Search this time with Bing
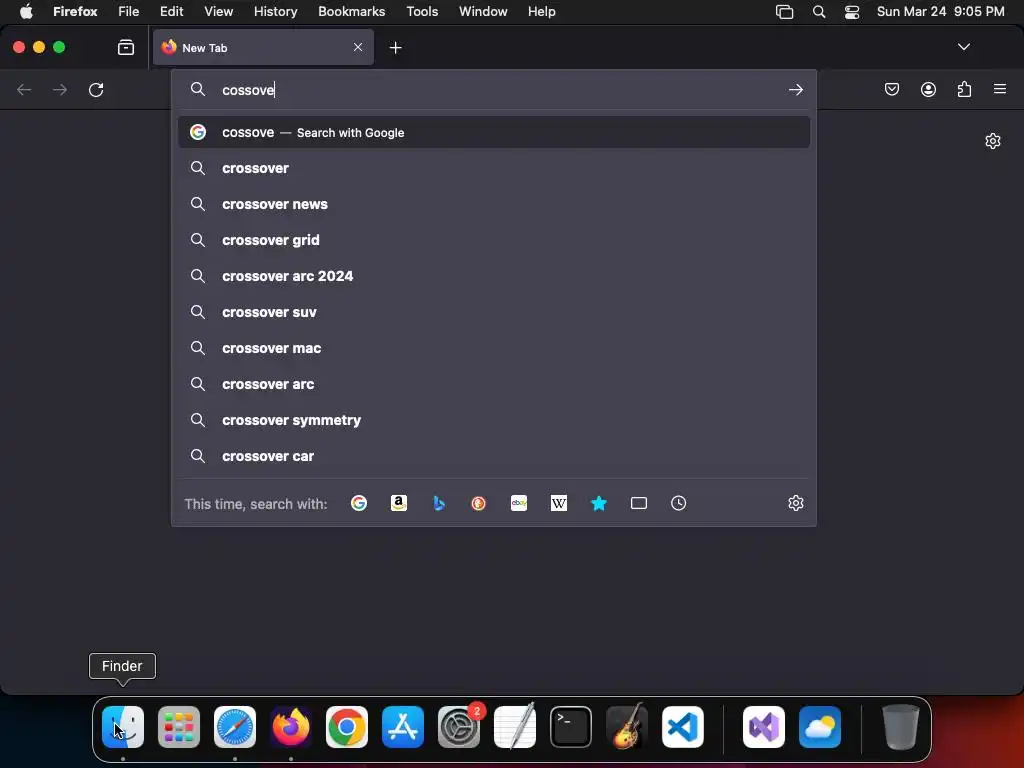This screenshot has height=768, width=1024. coord(439,504)
